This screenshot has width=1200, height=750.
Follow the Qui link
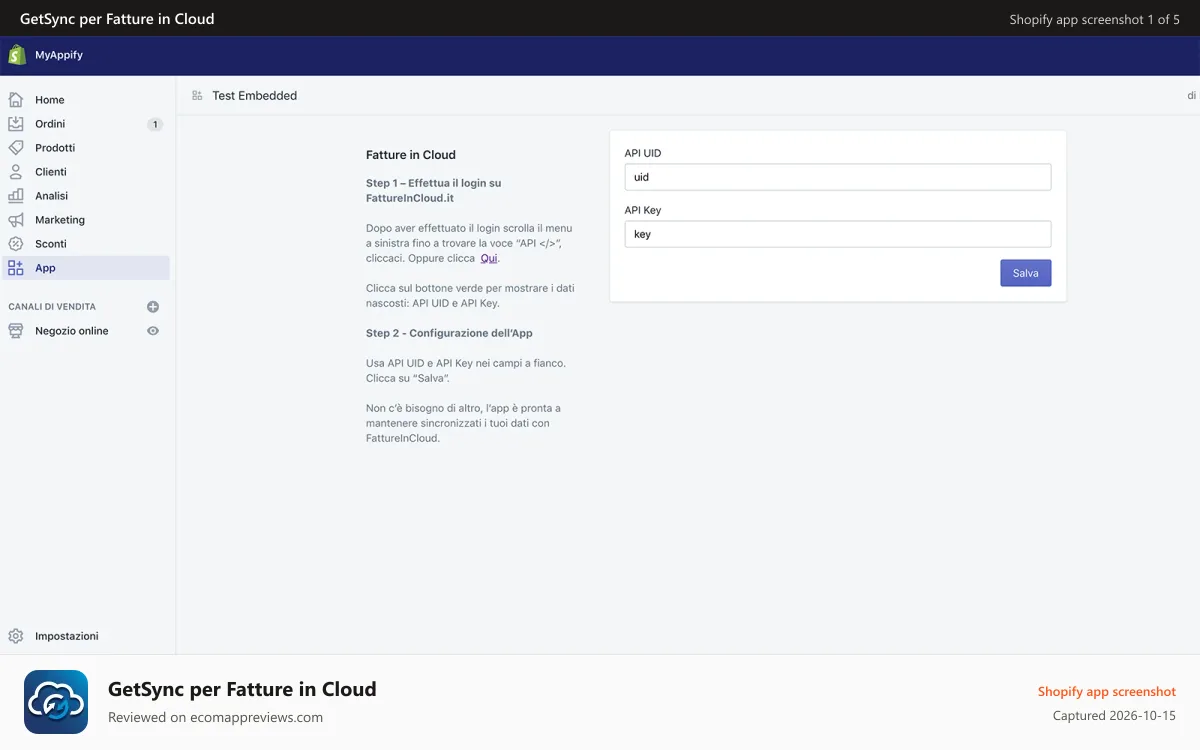pos(489,258)
